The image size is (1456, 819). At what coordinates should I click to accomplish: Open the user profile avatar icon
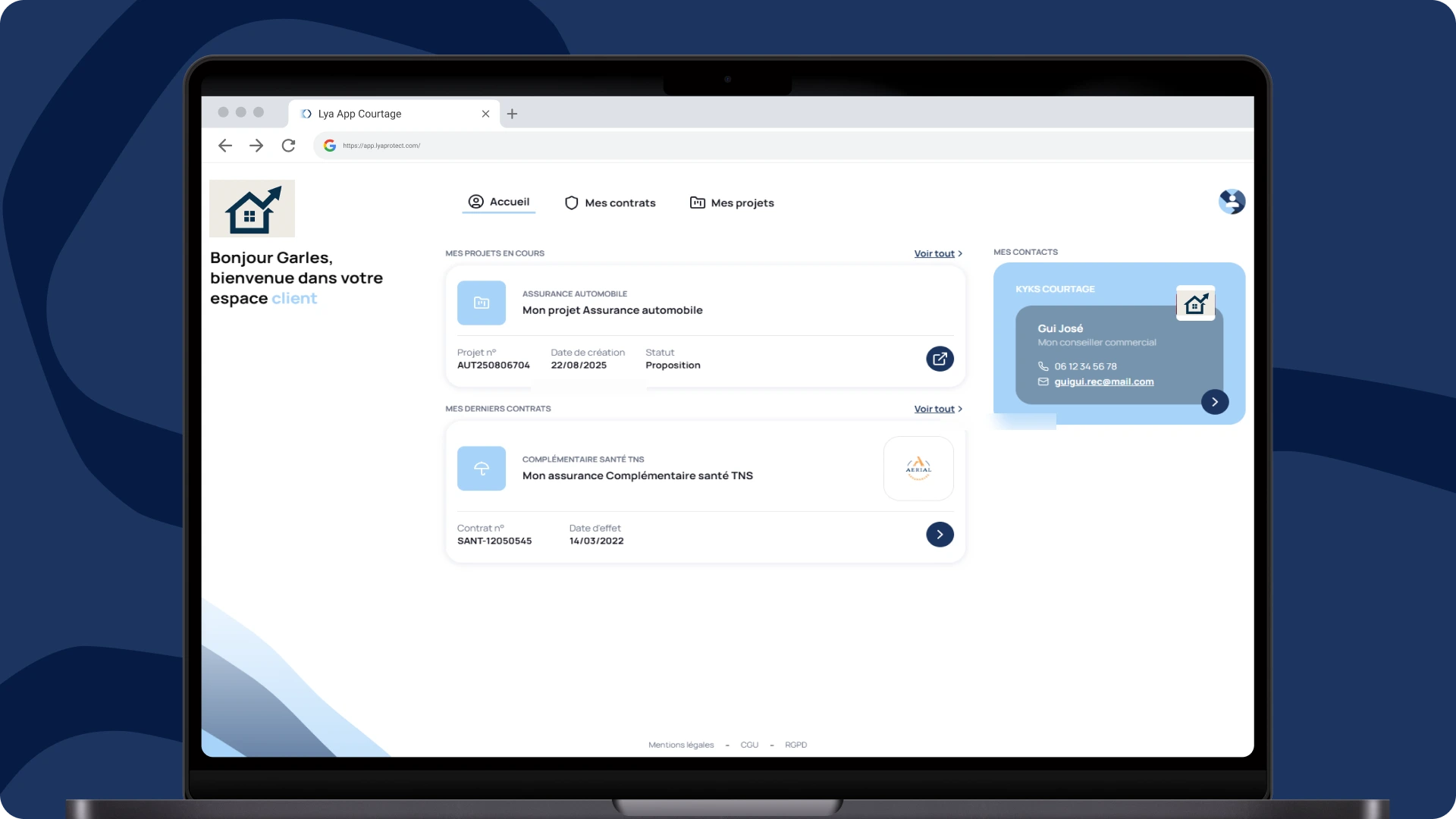(1232, 202)
